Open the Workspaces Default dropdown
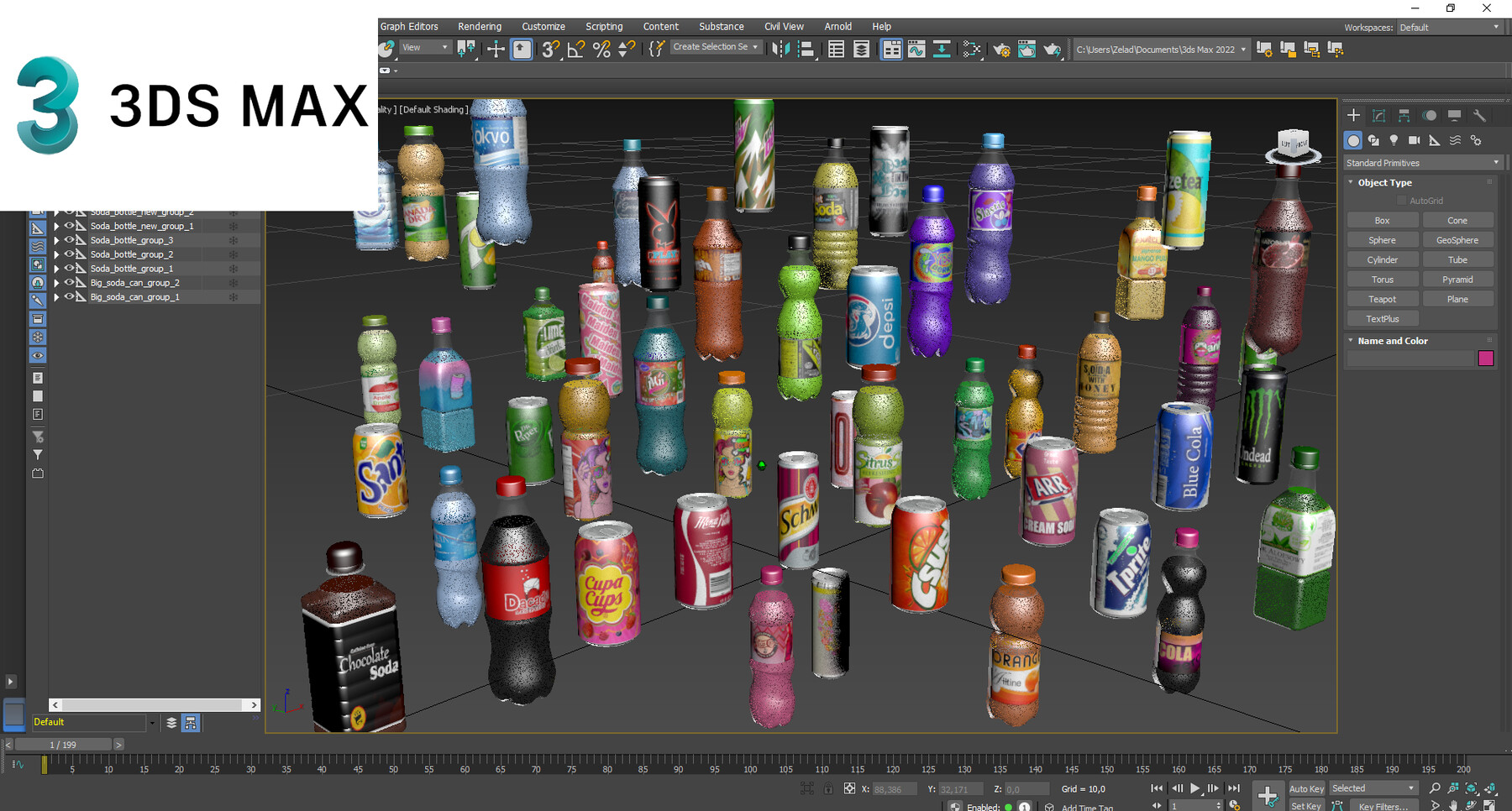The height and width of the screenshot is (811, 1512). click(x=1449, y=28)
